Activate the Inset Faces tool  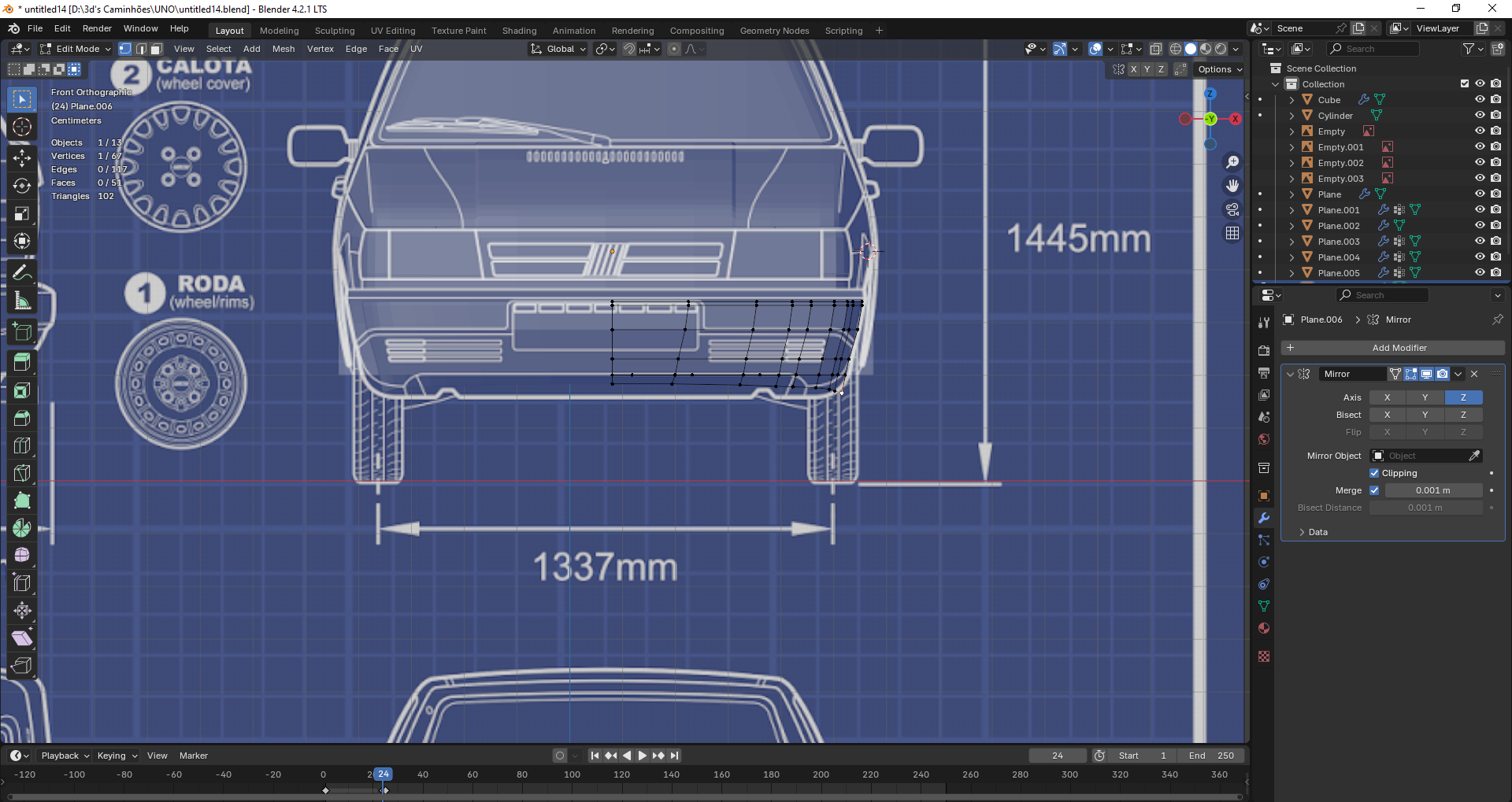[x=22, y=391]
